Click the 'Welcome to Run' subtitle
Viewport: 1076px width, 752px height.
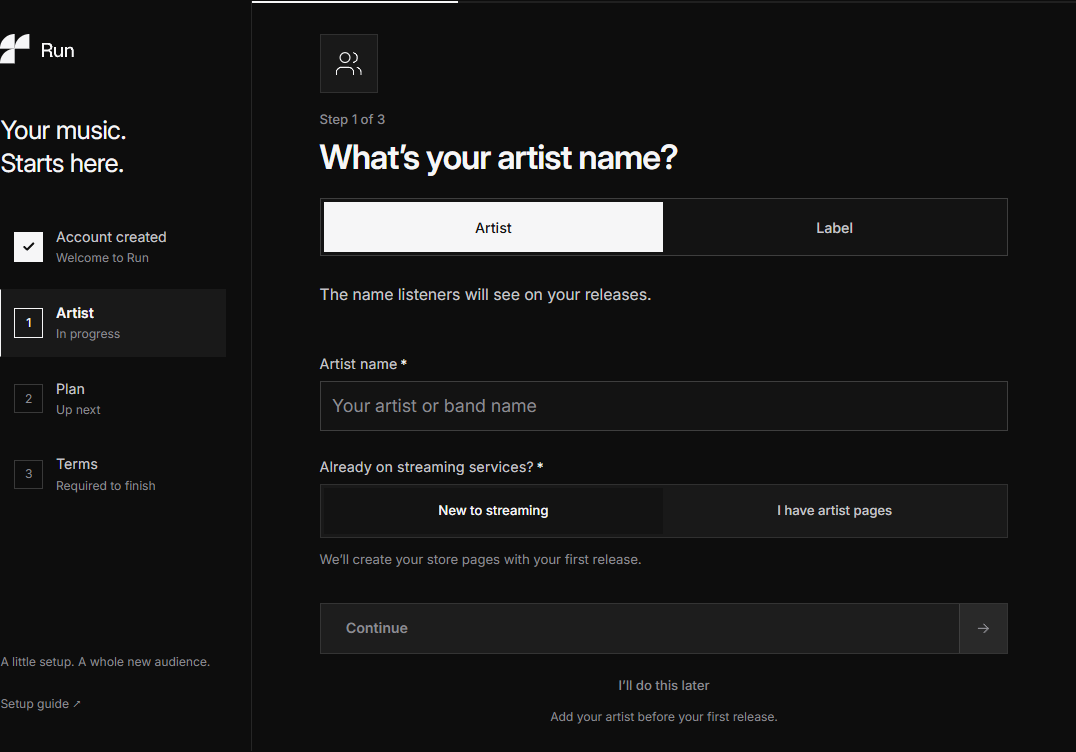[102, 258]
